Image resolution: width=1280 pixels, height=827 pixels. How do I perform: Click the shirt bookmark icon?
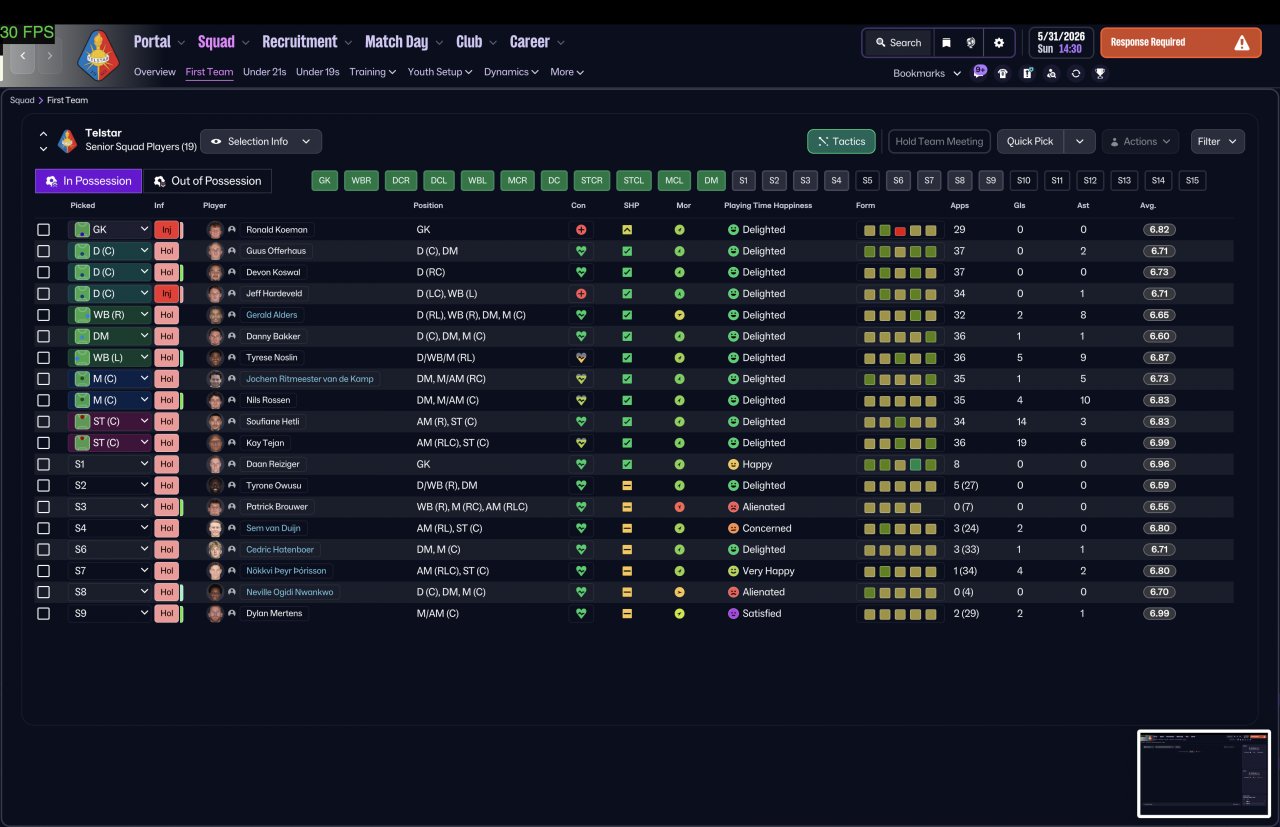1003,73
